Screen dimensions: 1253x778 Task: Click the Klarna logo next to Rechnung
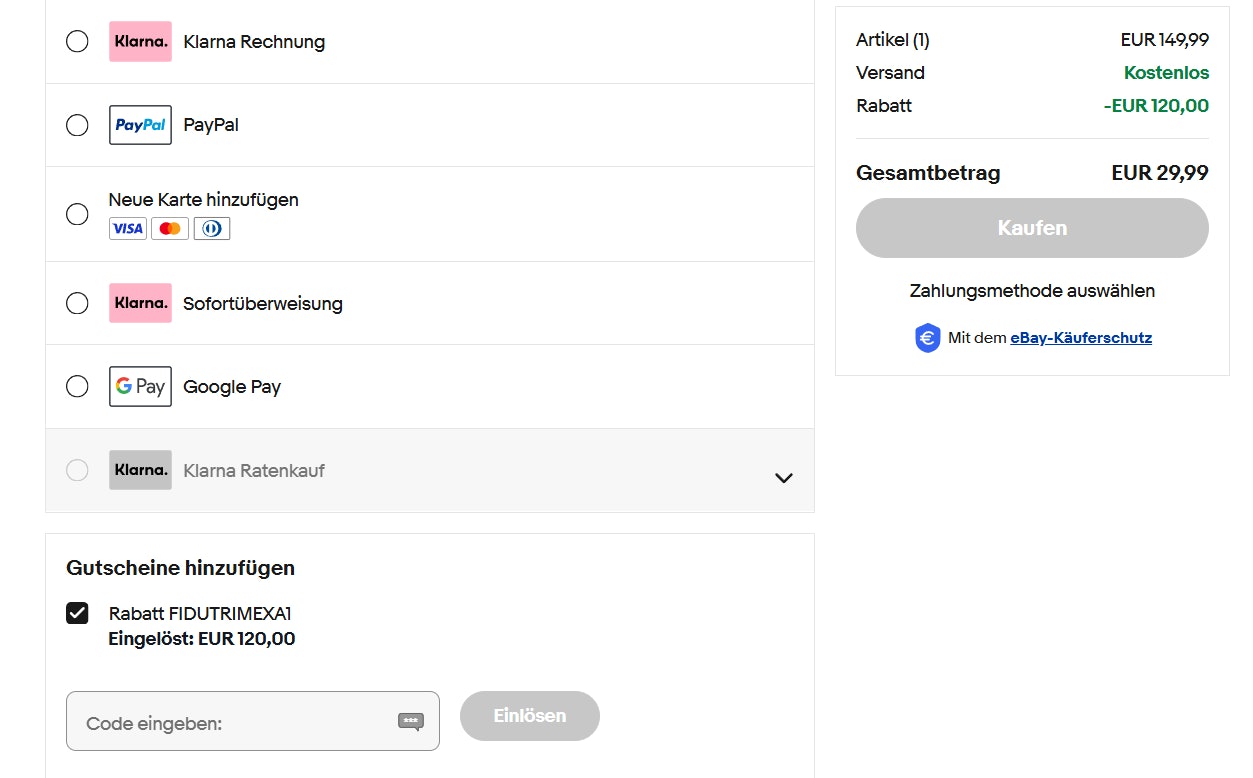pos(140,41)
